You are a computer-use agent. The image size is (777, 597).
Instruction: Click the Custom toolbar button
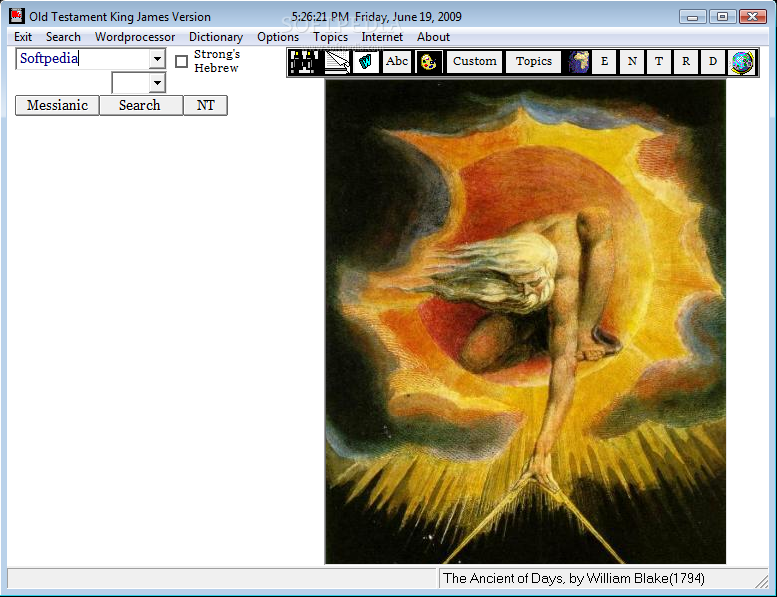pyautogui.click(x=474, y=62)
